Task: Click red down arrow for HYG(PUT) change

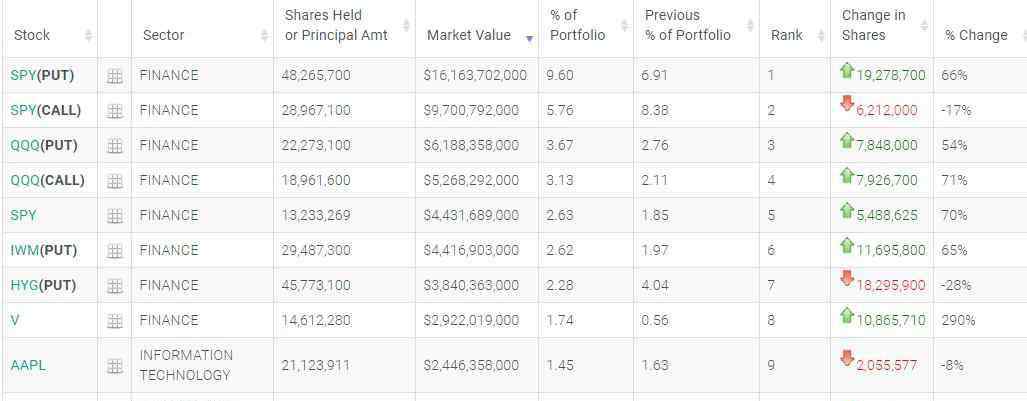Action: (847, 279)
